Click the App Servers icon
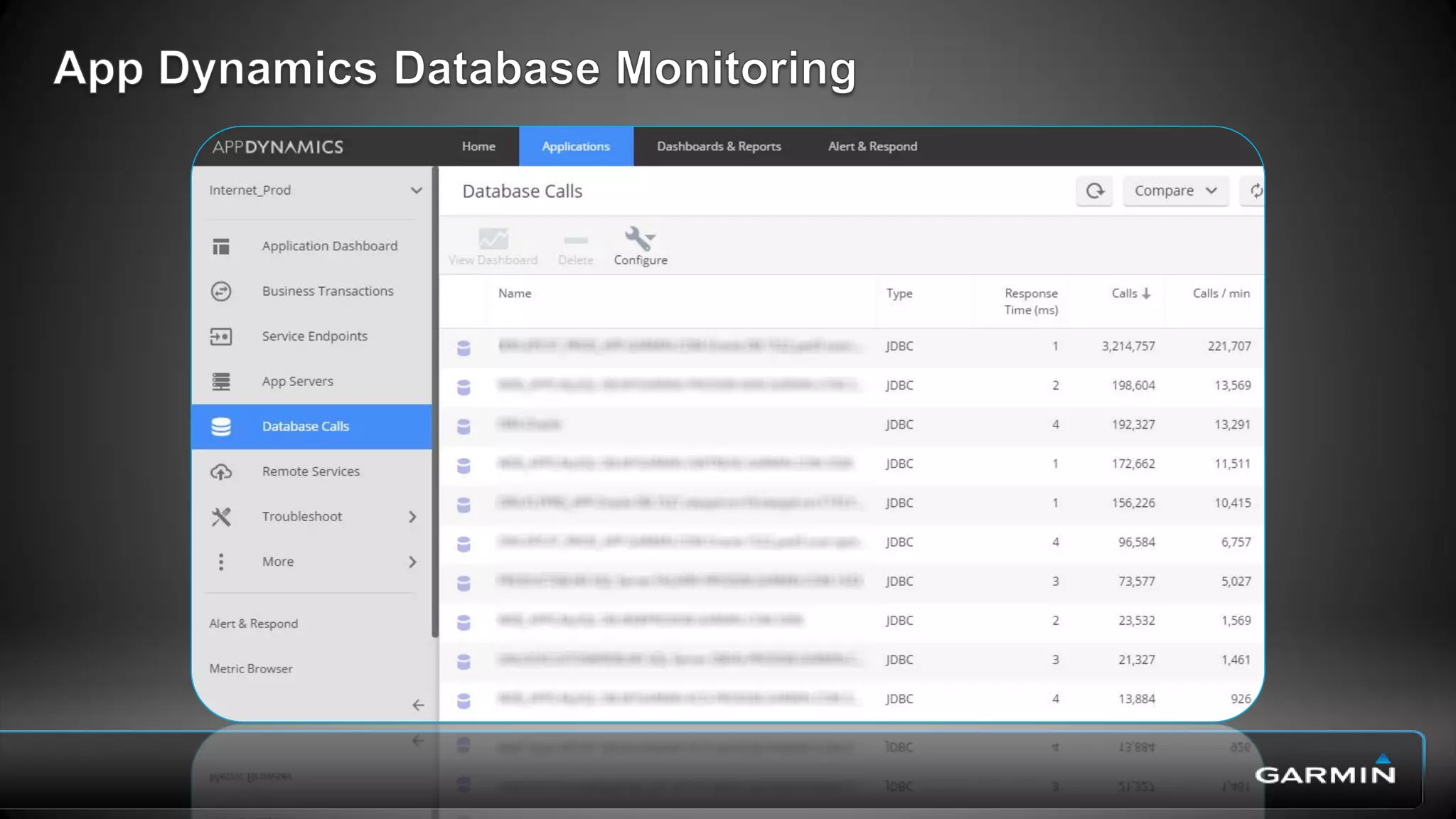Screen dimensions: 1456x819 (x=221, y=382)
